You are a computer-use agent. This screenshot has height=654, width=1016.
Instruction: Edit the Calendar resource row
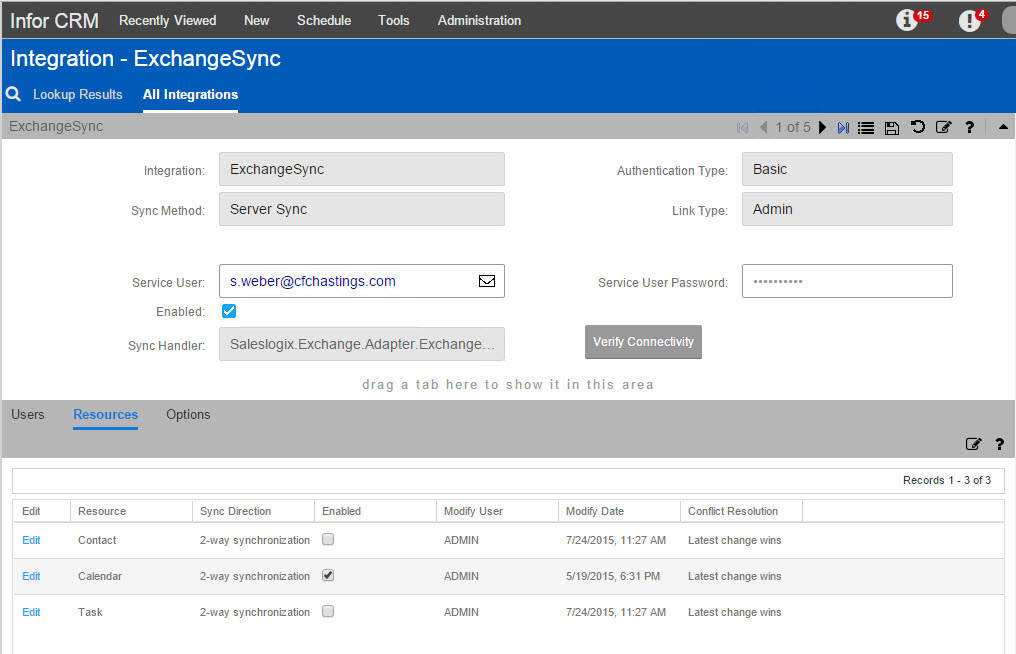coord(31,576)
